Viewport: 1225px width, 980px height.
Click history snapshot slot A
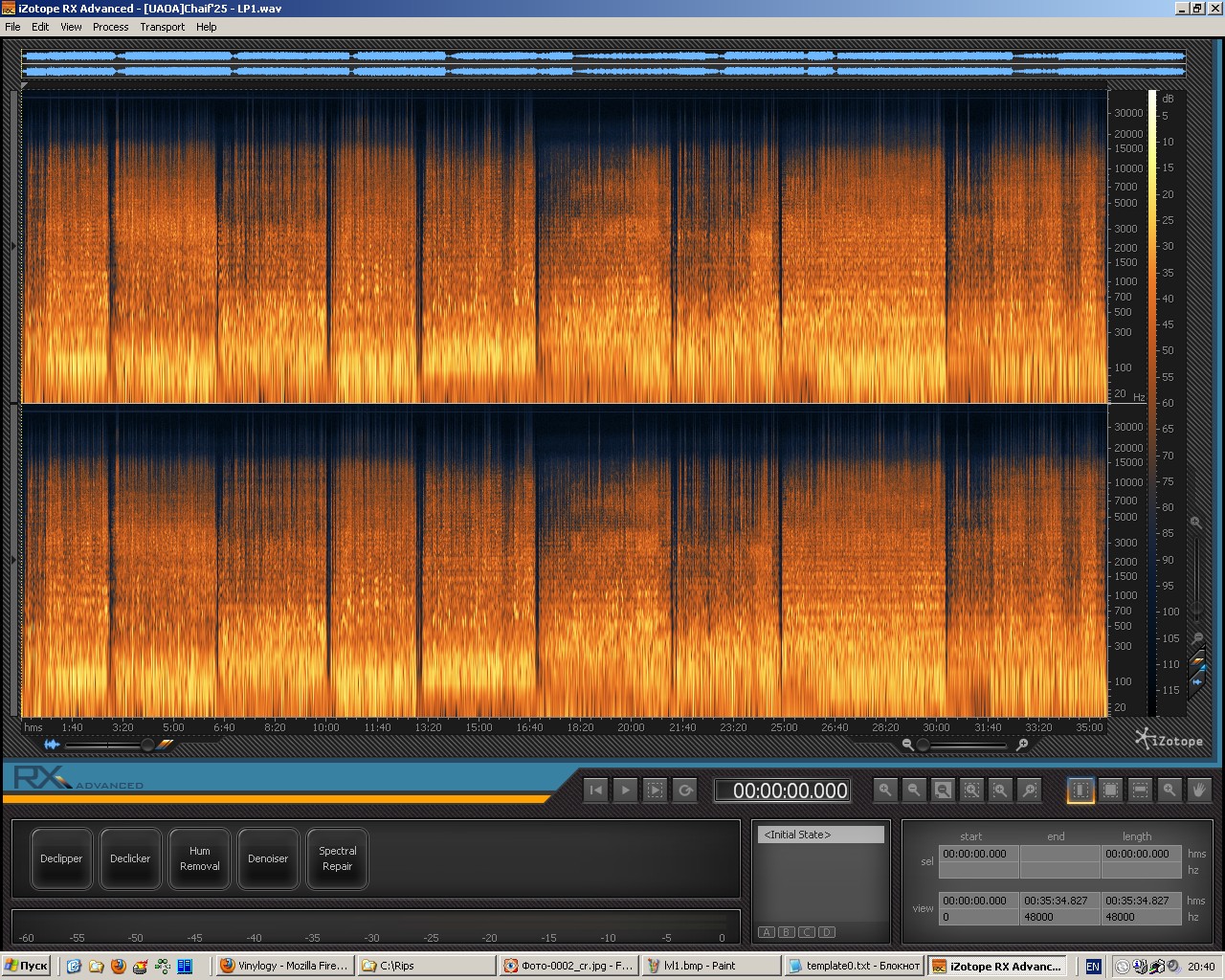[x=767, y=932]
